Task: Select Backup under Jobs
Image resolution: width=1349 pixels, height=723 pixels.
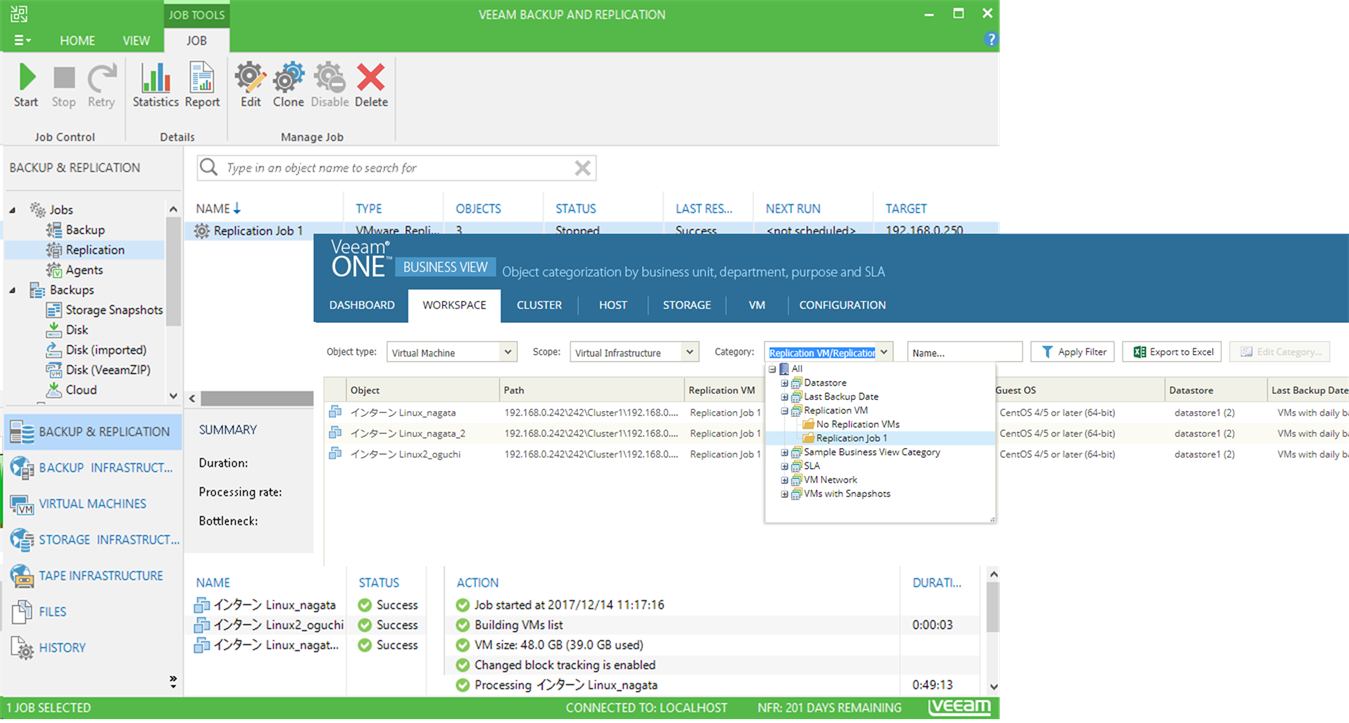Action: pos(75,230)
